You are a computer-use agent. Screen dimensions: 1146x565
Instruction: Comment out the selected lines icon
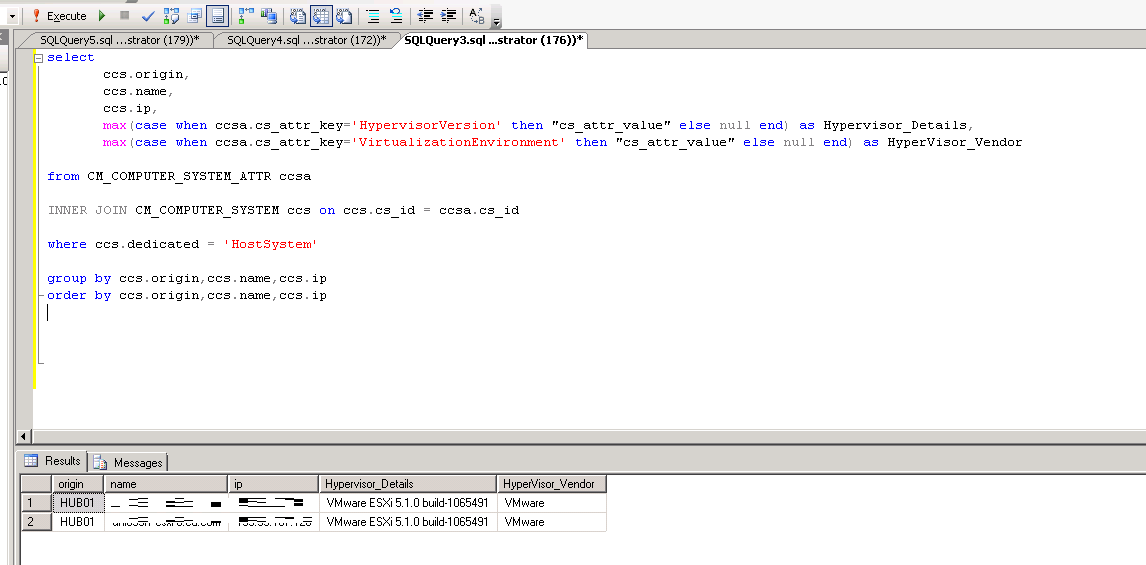373,15
